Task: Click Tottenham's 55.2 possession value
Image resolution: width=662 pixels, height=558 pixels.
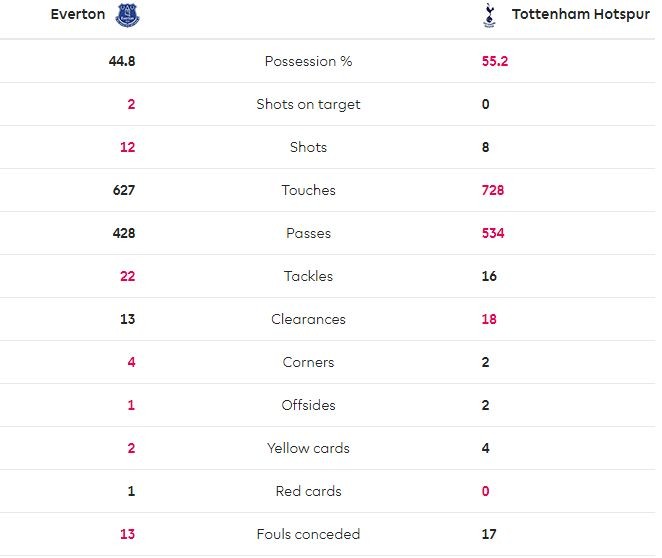Action: 495,61
